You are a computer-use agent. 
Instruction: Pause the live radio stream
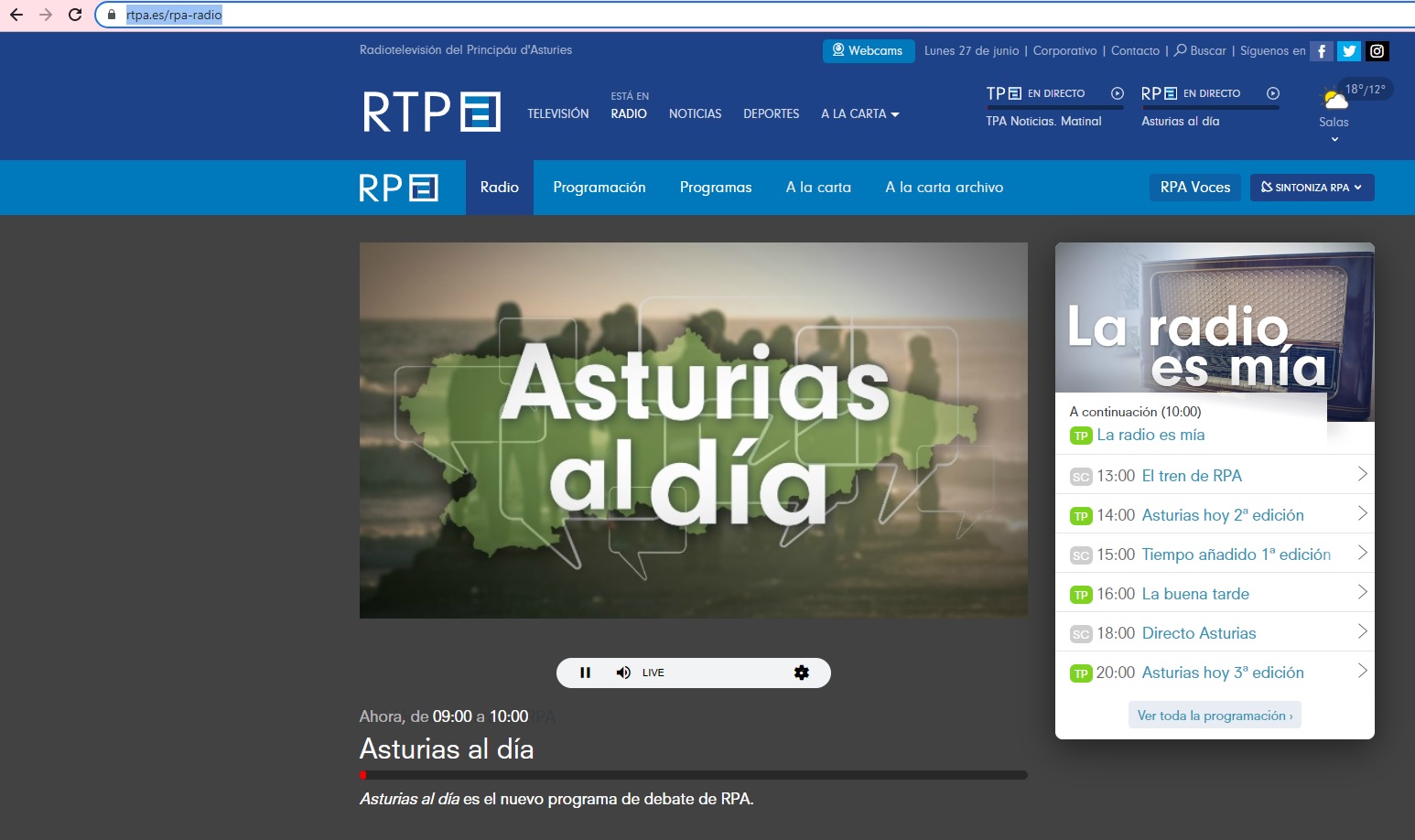(585, 673)
